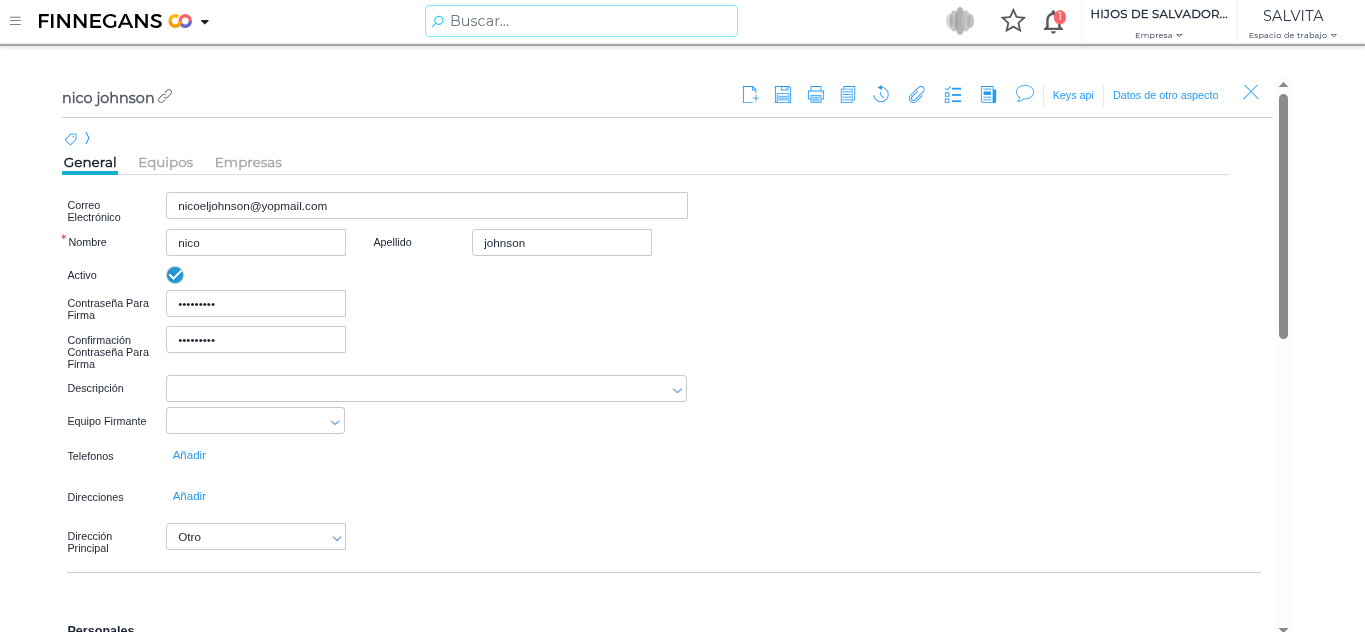Switch to the Empresas tab
The height and width of the screenshot is (632, 1365).
[248, 162]
